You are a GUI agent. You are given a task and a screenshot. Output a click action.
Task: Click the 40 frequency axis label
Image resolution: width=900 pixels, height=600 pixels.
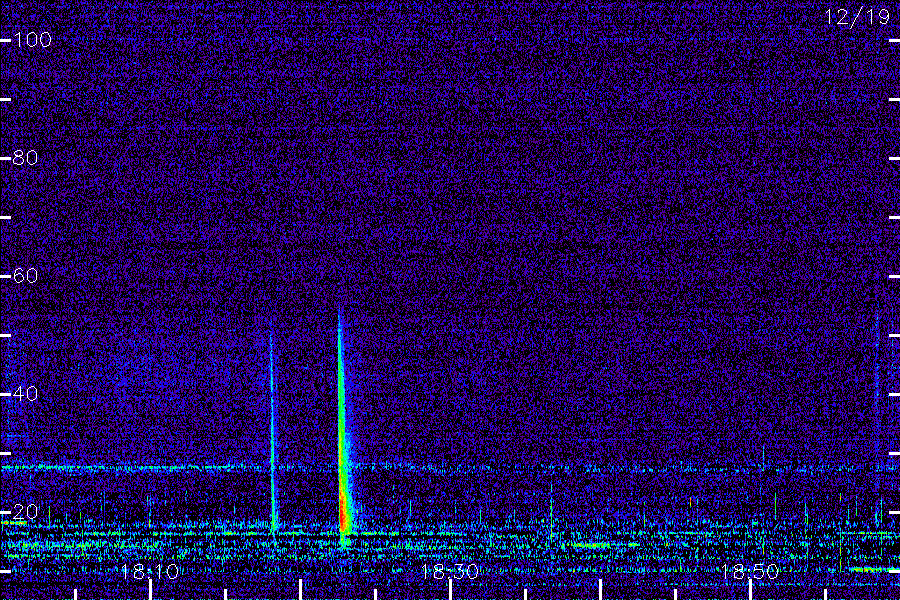pos(25,394)
